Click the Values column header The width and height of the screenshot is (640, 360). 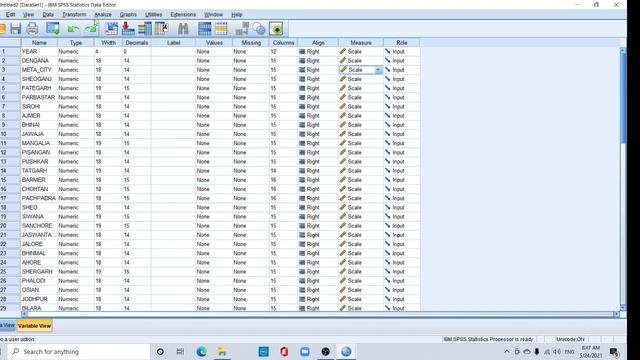(x=214, y=42)
